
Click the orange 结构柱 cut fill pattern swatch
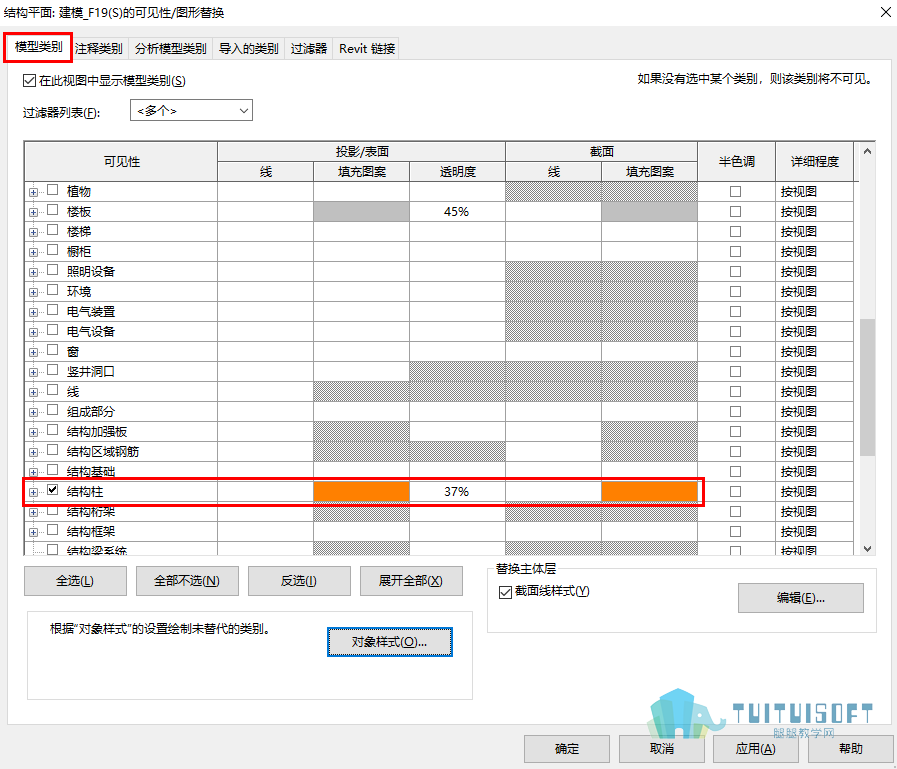coord(649,491)
